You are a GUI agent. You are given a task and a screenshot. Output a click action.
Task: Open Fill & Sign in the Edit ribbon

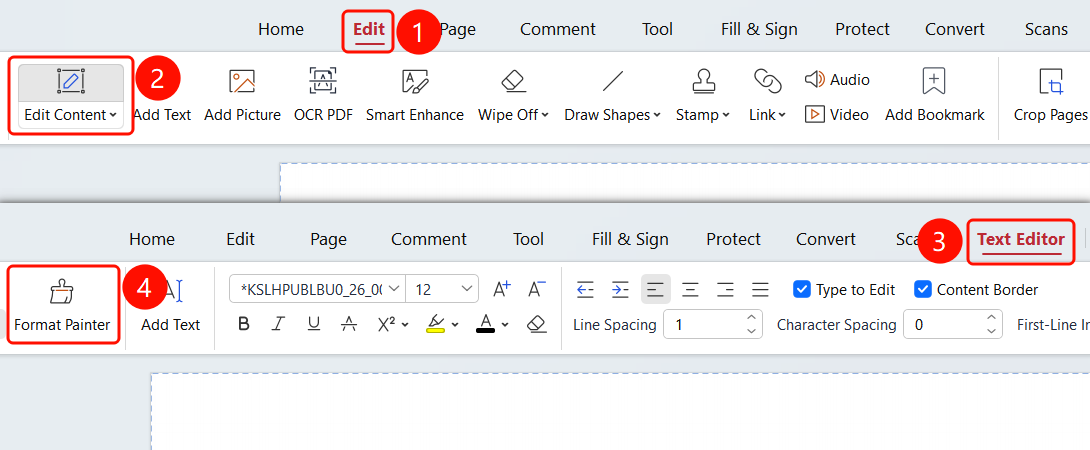click(759, 29)
